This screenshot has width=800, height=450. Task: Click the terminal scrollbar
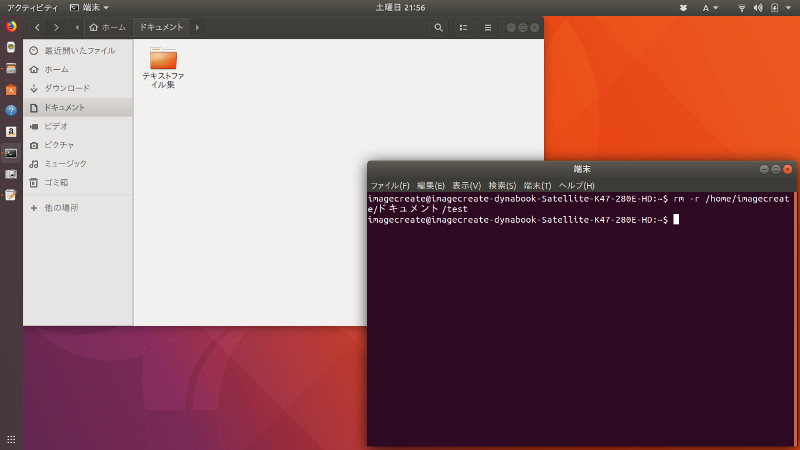pyautogui.click(x=795, y=319)
